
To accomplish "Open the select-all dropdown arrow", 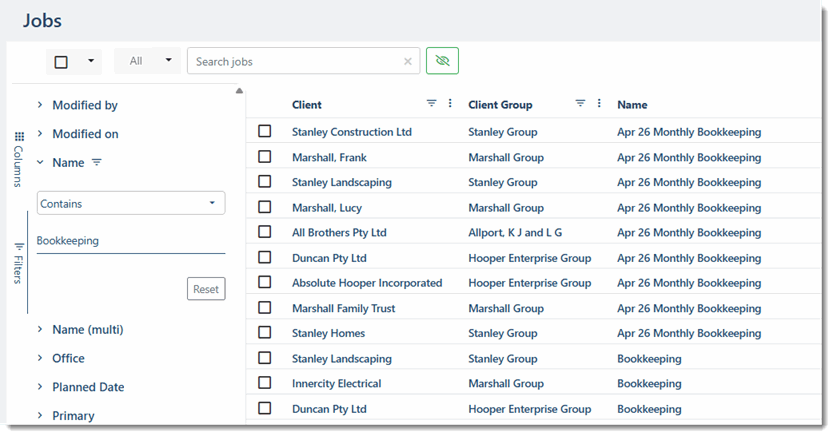I will 91,61.
